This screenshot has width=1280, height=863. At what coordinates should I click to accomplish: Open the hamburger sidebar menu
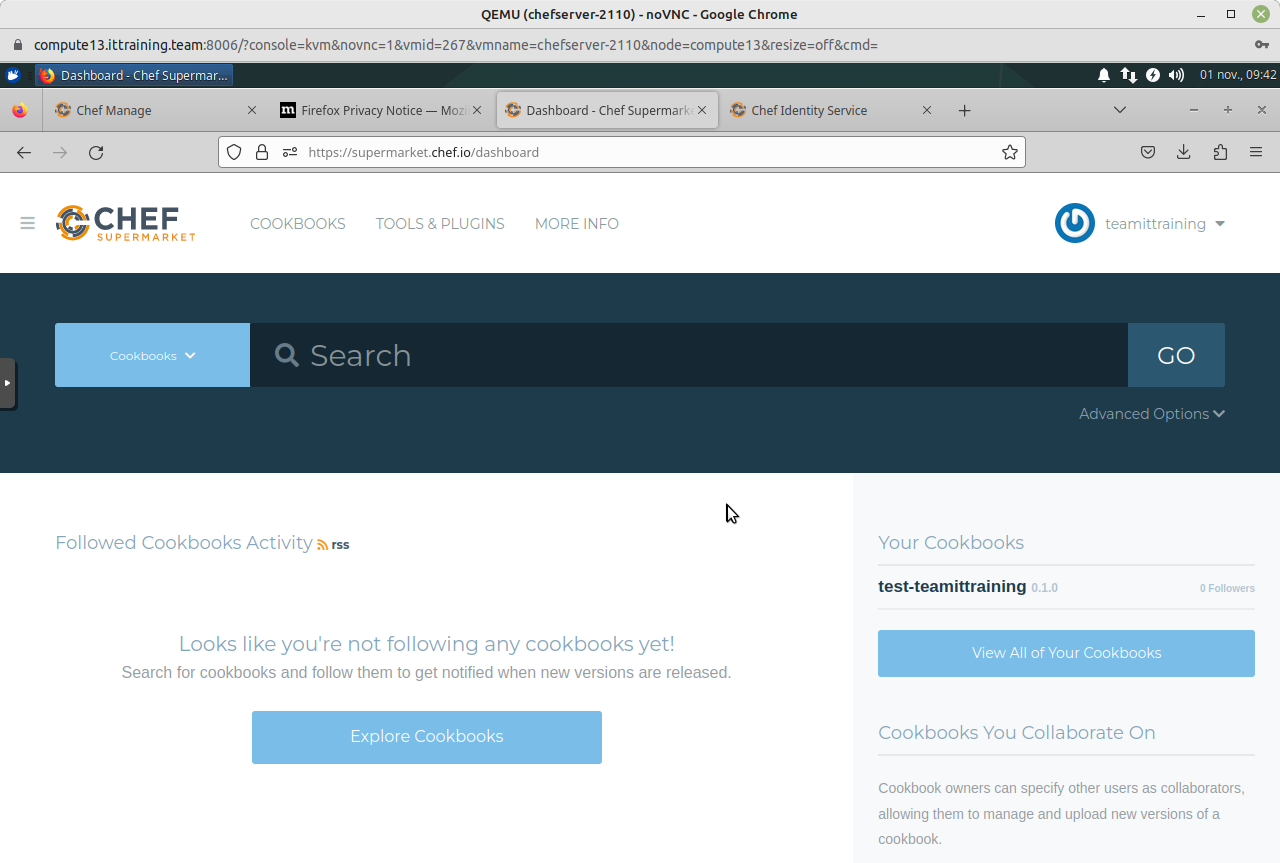(27, 223)
